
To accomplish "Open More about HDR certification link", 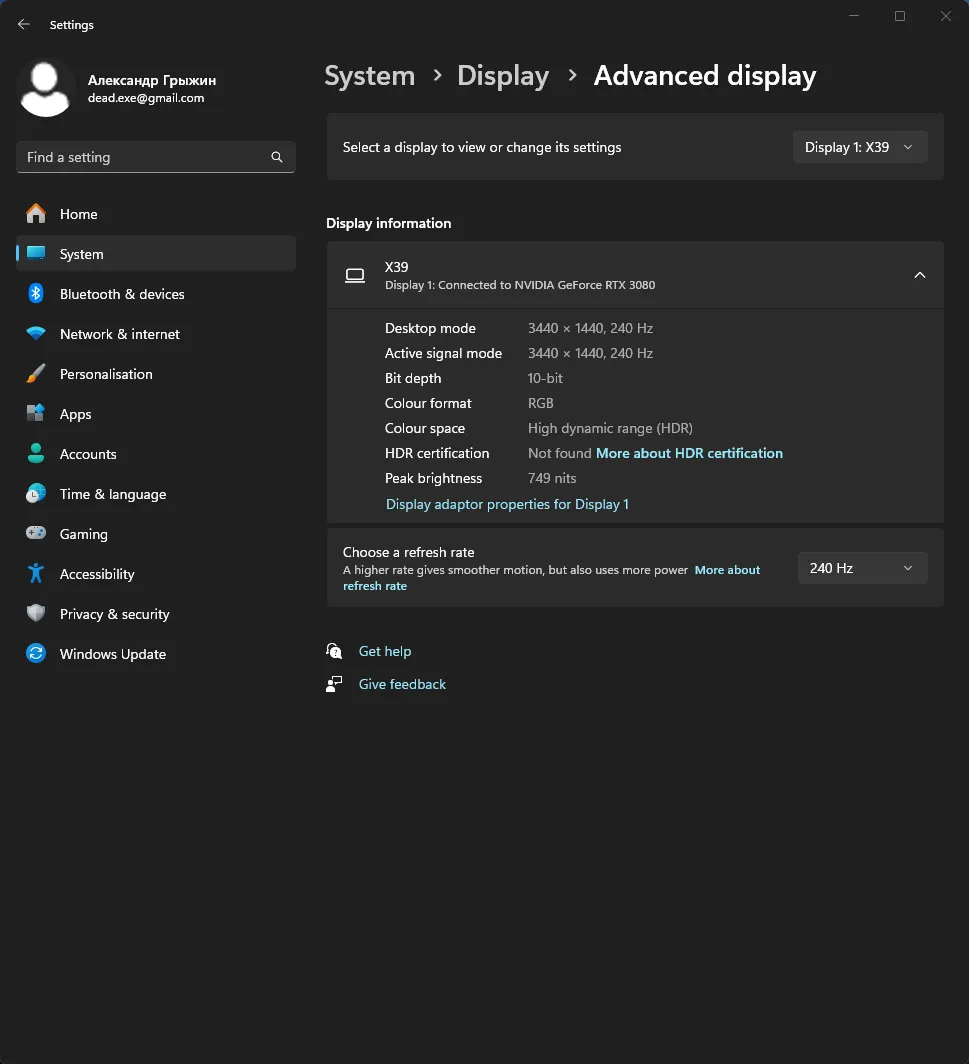I will [689, 453].
